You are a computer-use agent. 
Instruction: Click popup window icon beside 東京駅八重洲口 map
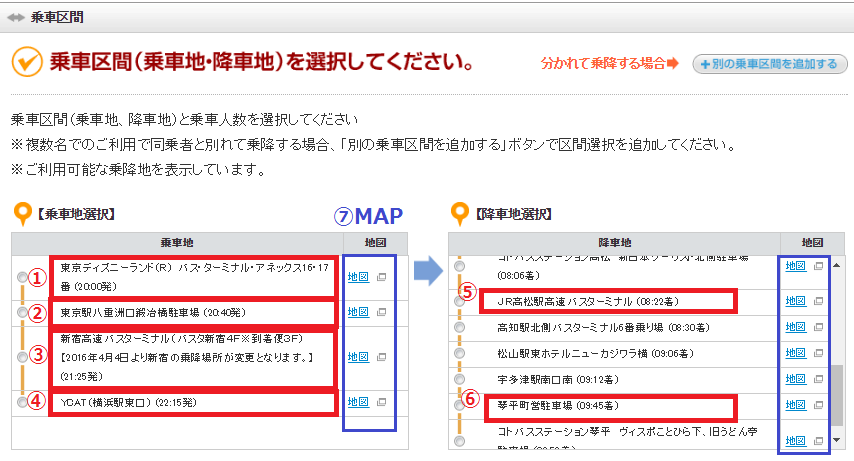(x=381, y=313)
